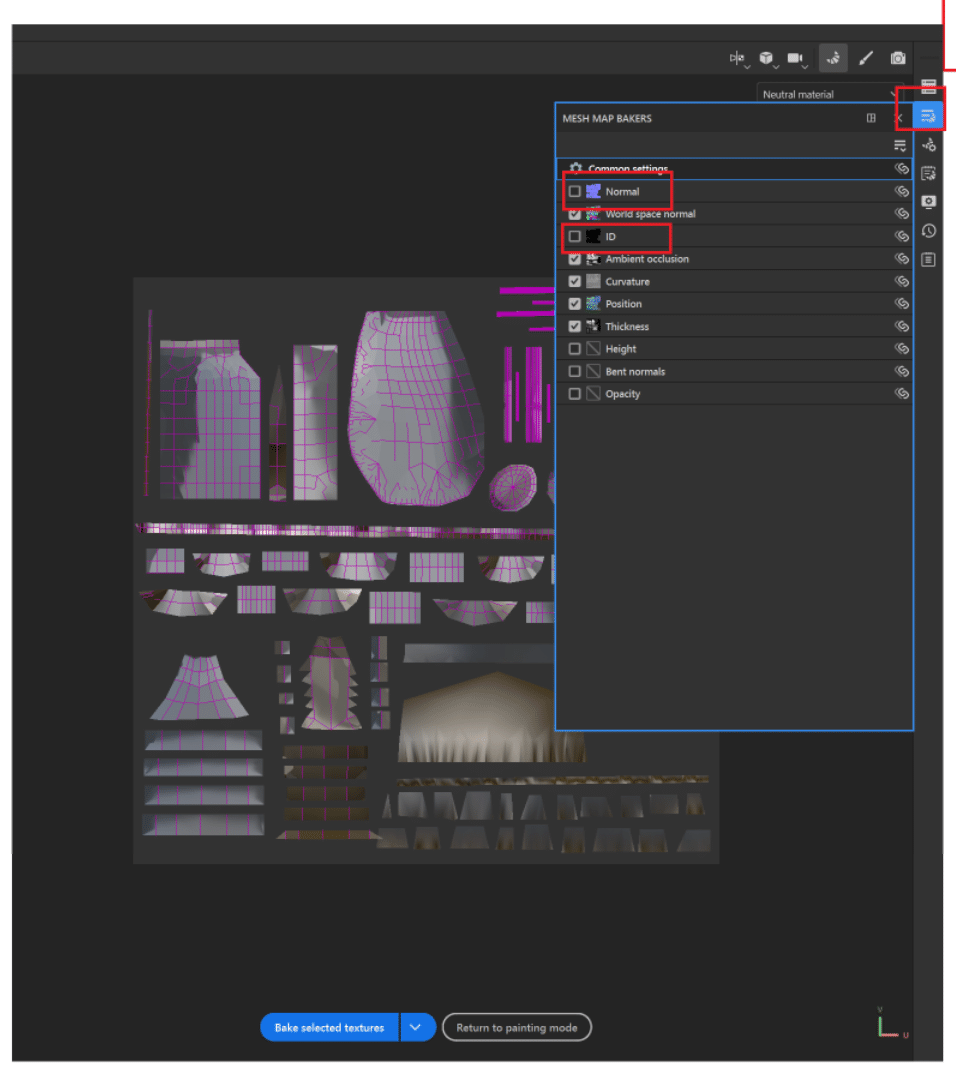This screenshot has width=956, height=1091.
Task: Expand the small arrow under symmetry icon
Action: (747, 67)
